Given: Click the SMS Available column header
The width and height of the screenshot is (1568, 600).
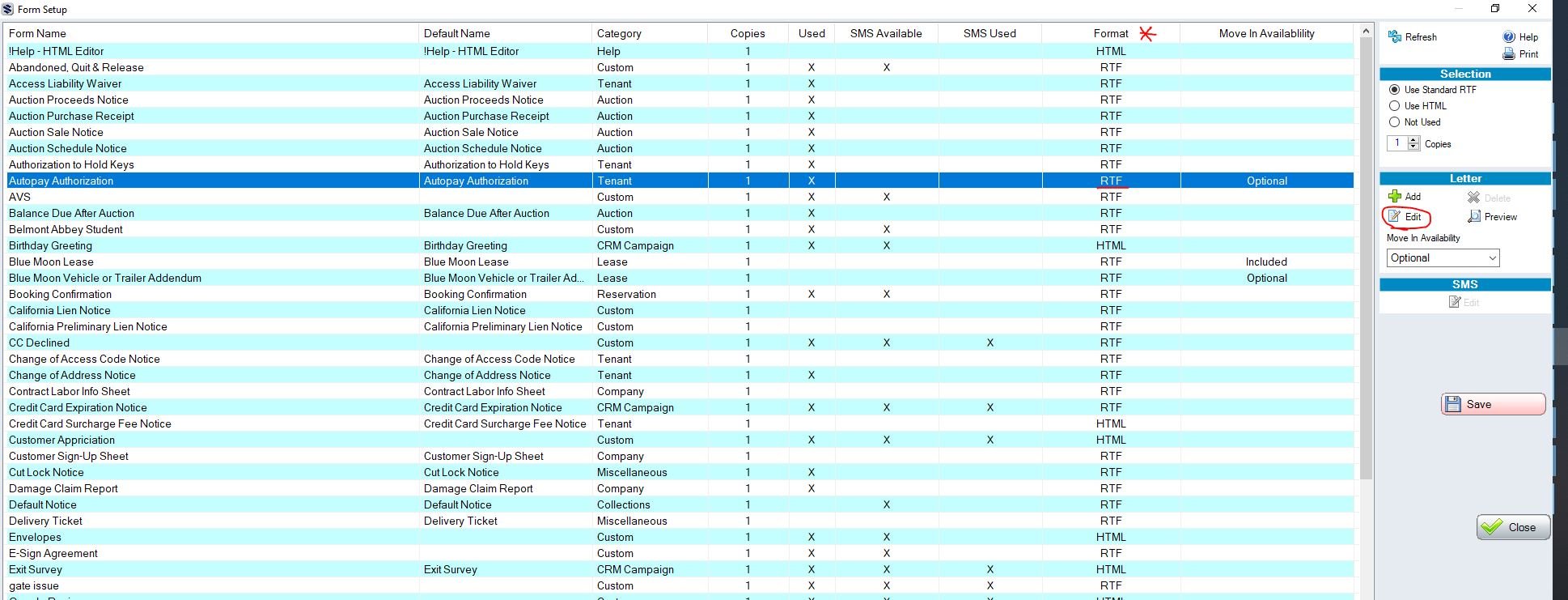Looking at the screenshot, I should click(x=886, y=33).
